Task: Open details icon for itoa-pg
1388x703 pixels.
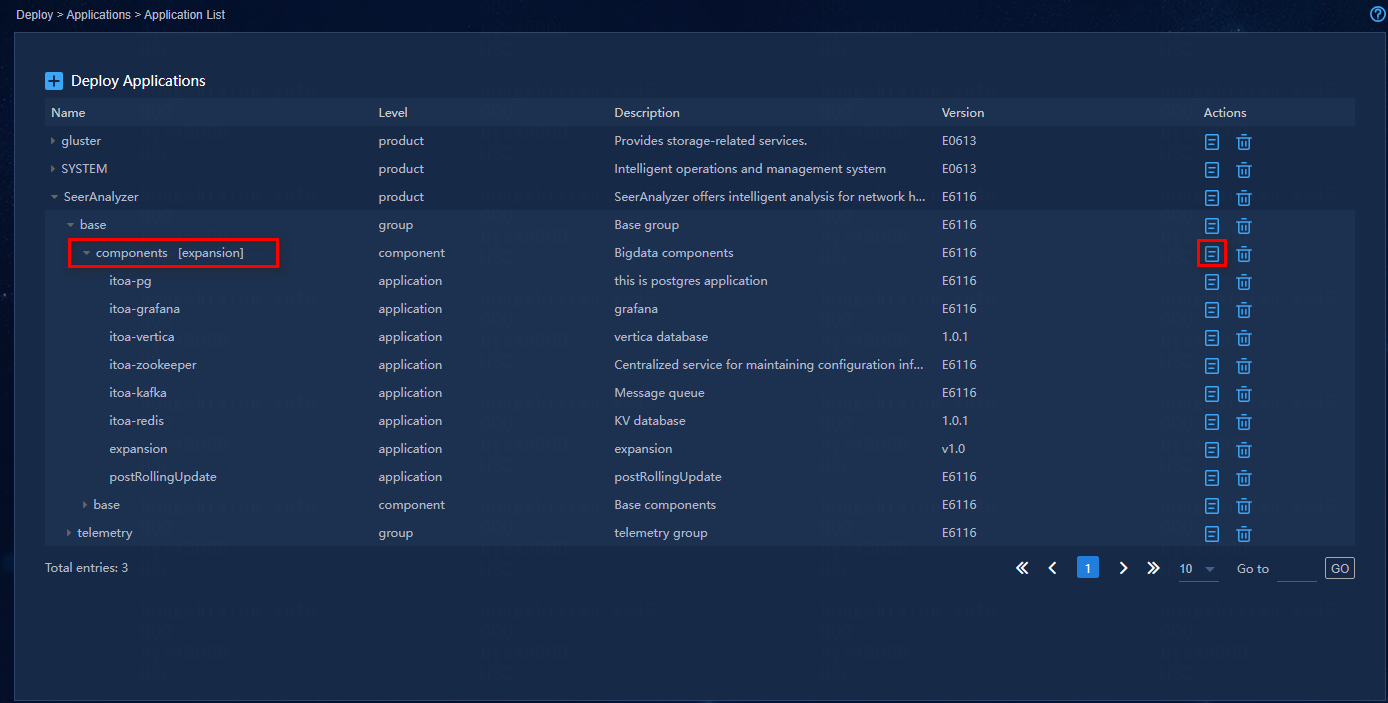Action: coord(1212,282)
